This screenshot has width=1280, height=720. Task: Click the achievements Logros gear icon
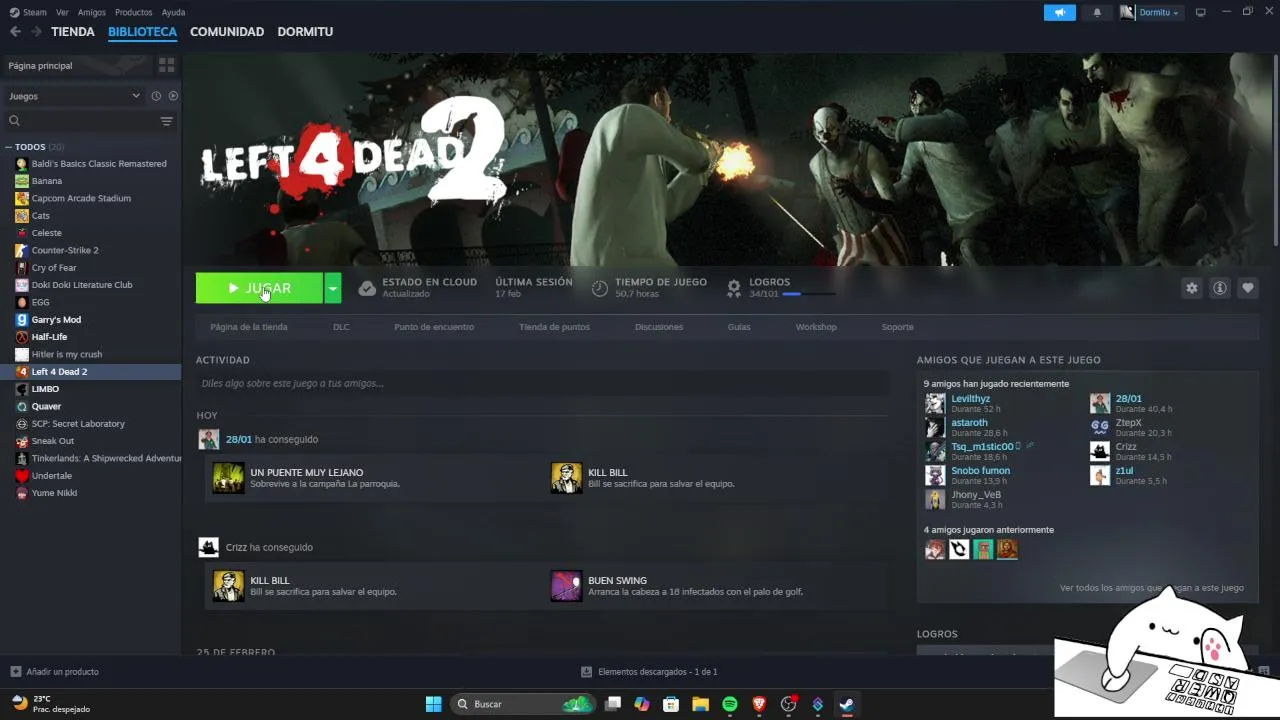(734, 288)
